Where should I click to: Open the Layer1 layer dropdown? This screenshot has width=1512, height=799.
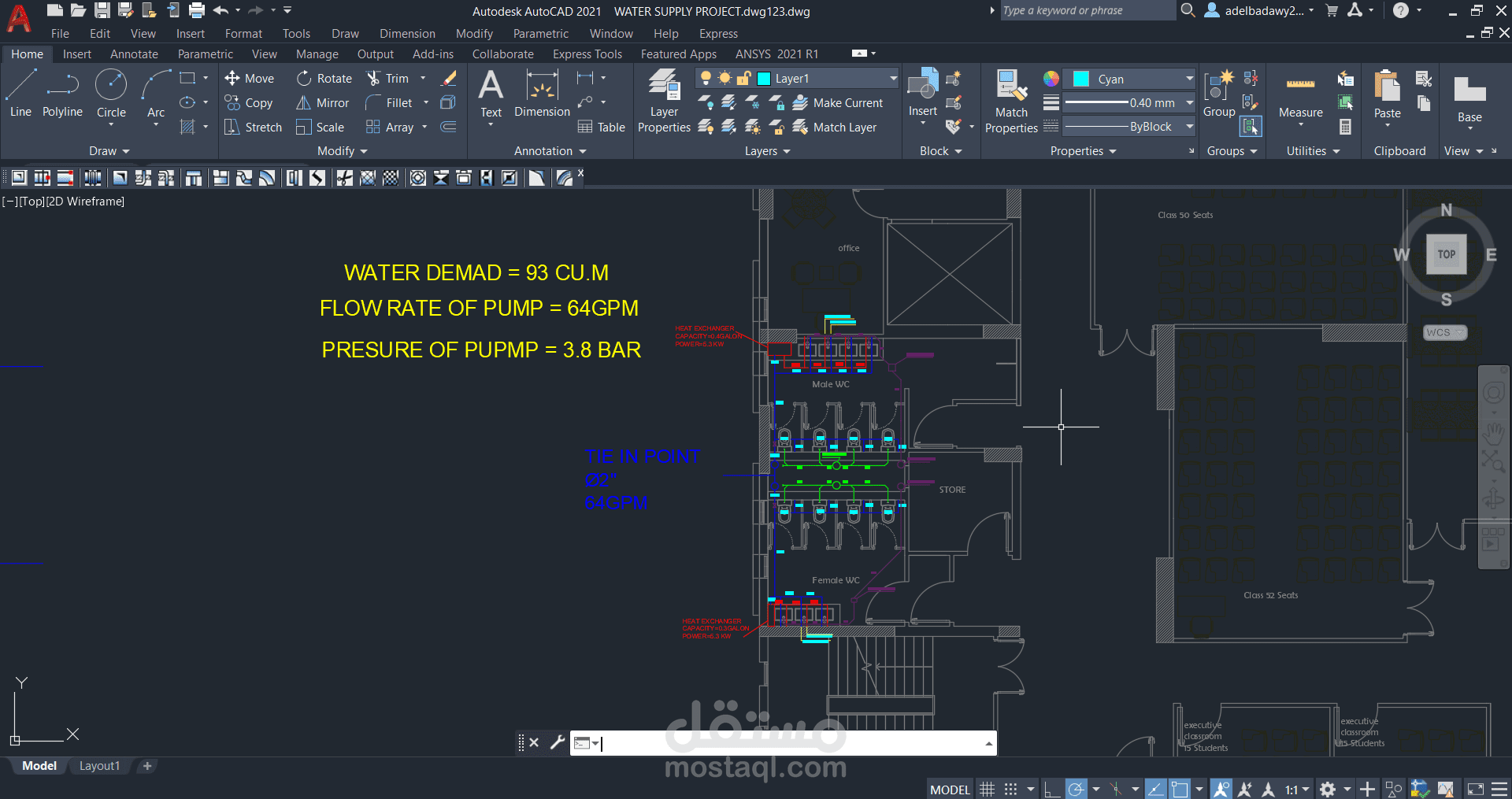point(893,78)
